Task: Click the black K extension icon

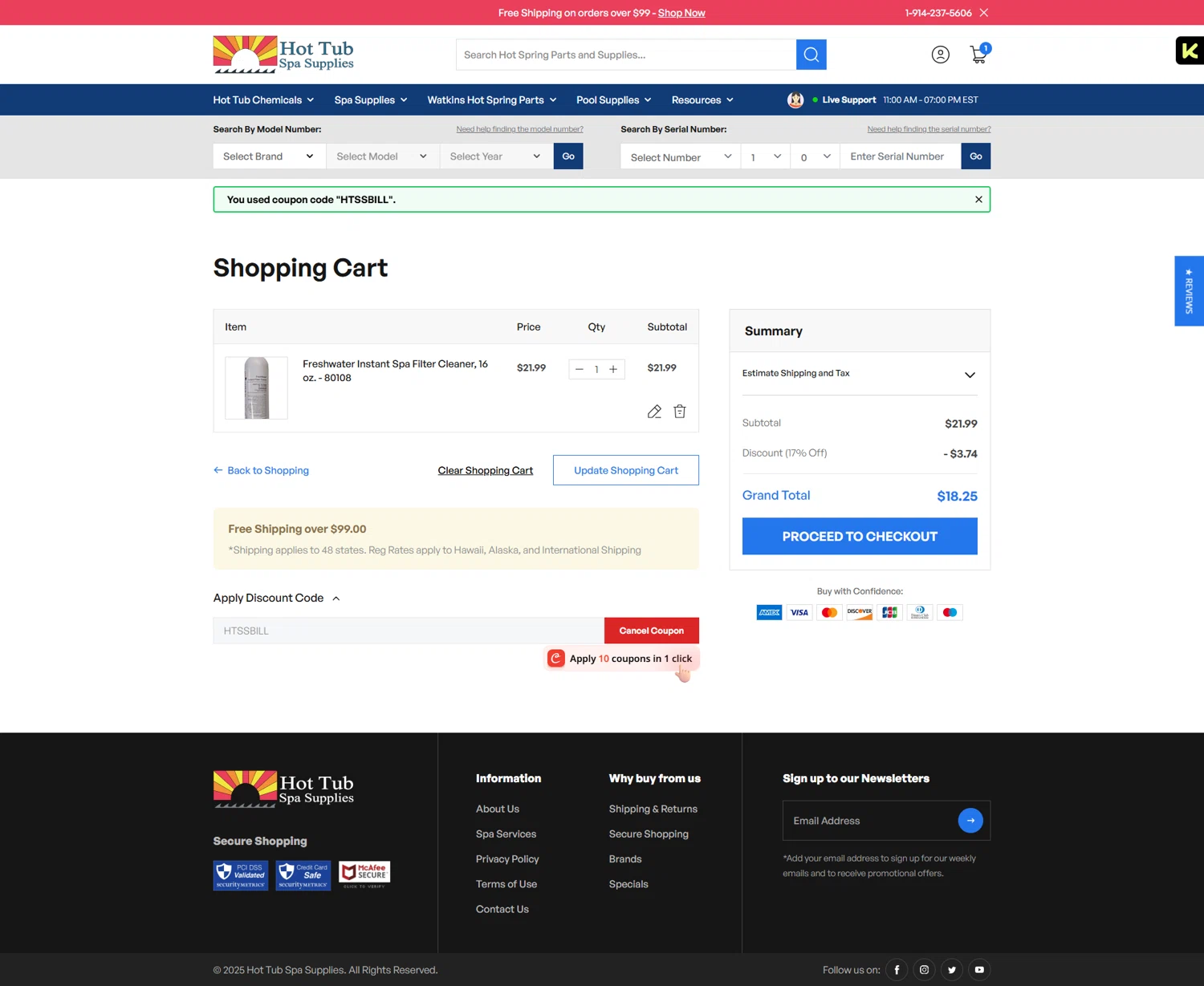Action: point(1190,51)
